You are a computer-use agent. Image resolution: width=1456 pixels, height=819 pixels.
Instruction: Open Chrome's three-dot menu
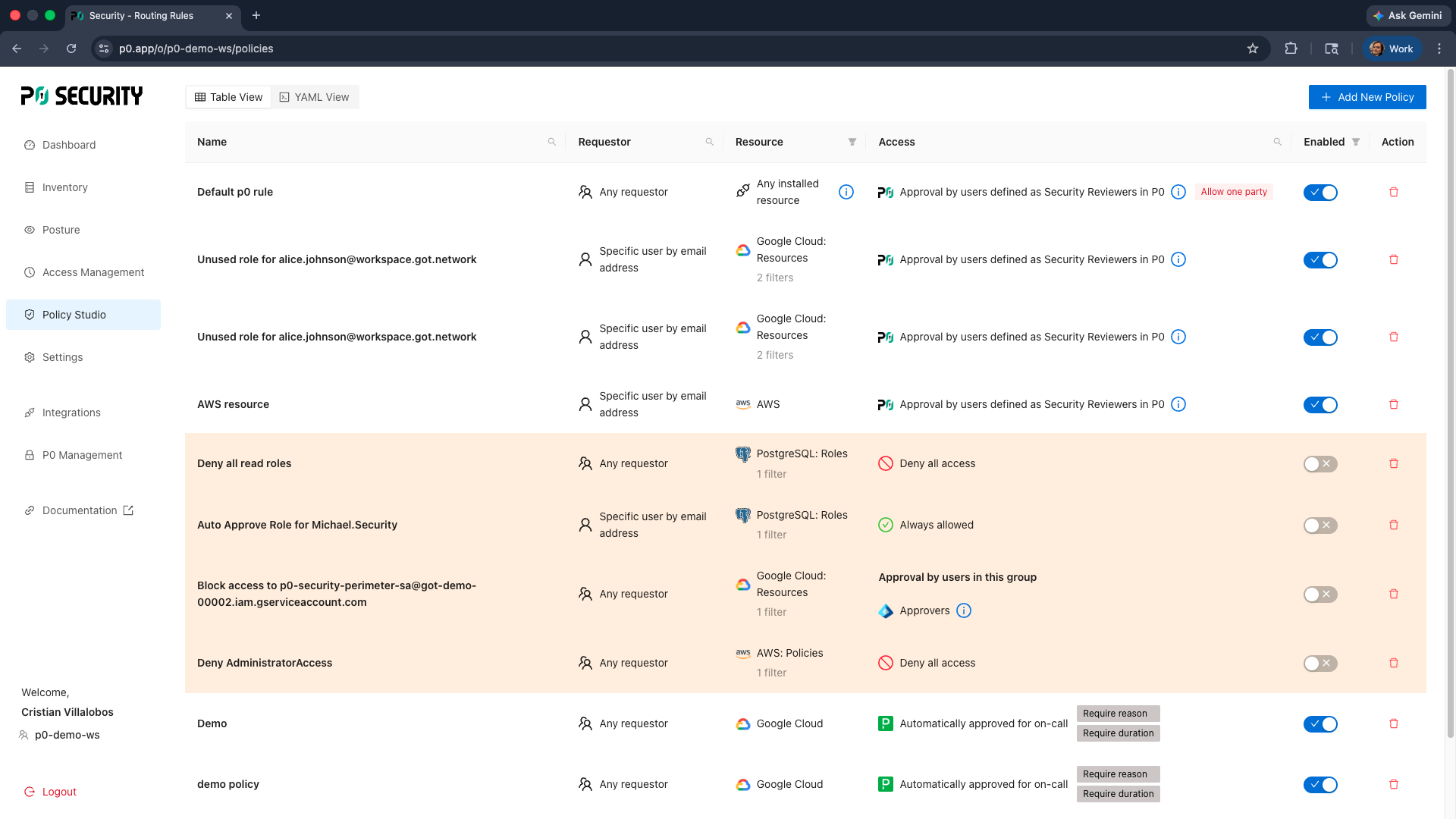click(1439, 49)
